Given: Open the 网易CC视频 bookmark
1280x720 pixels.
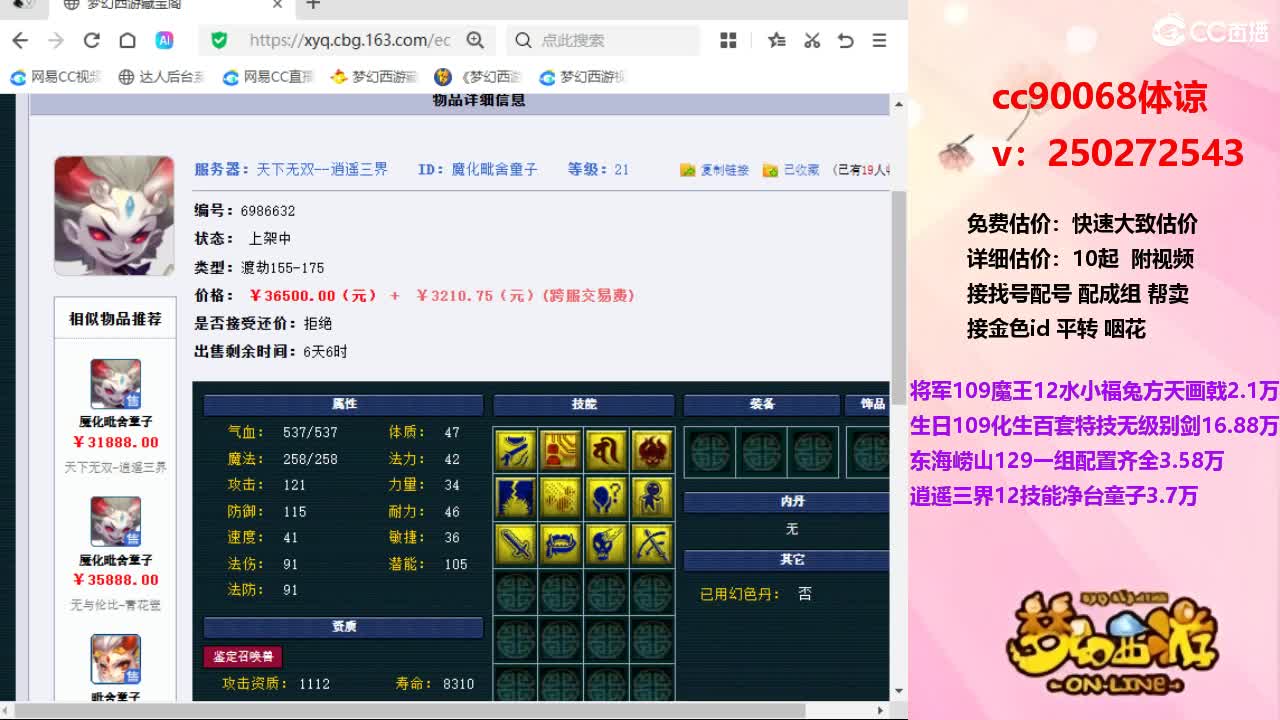Looking at the screenshot, I should click(56, 77).
